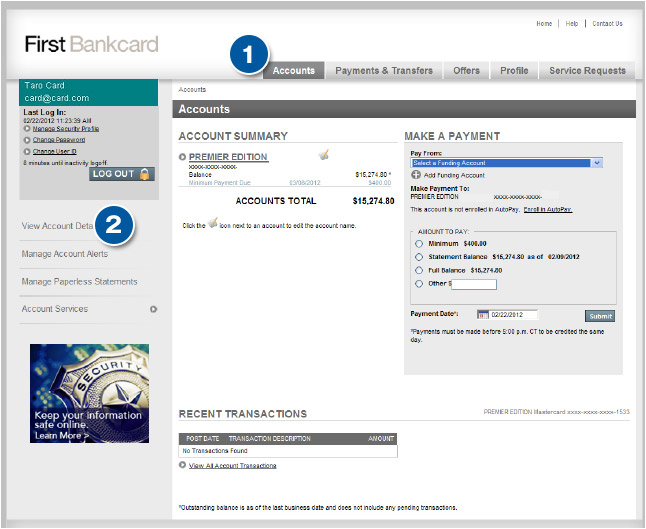
Task: Click the POST DATE column header
Action: (202, 439)
